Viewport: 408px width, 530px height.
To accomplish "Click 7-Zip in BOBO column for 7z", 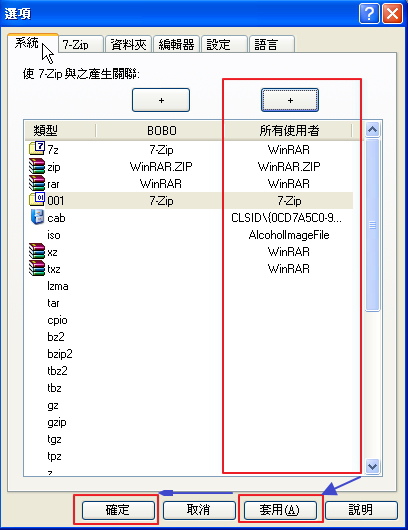I will click(x=161, y=149).
